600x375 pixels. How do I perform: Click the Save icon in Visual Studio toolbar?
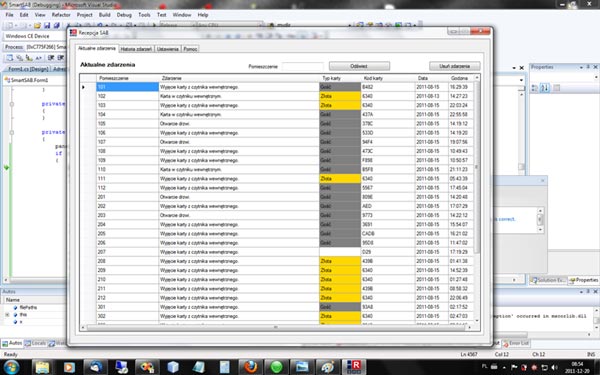click(47, 26)
